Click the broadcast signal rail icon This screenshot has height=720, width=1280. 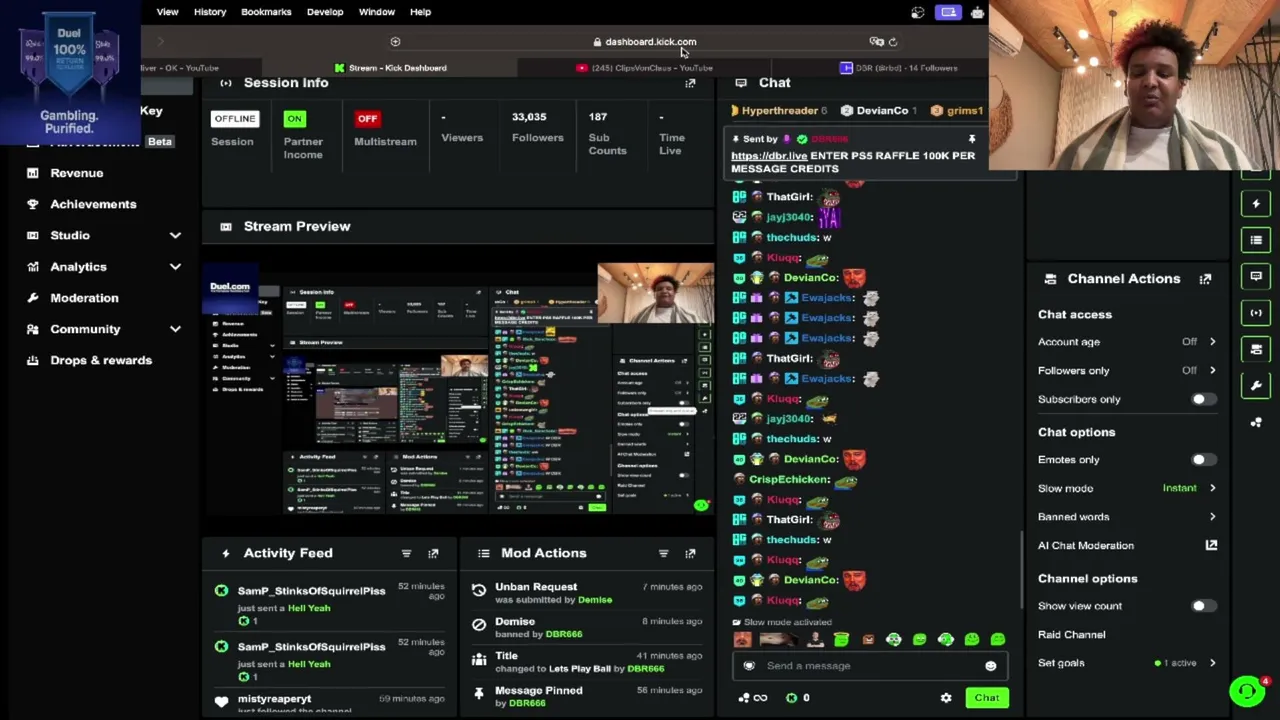point(1256,313)
